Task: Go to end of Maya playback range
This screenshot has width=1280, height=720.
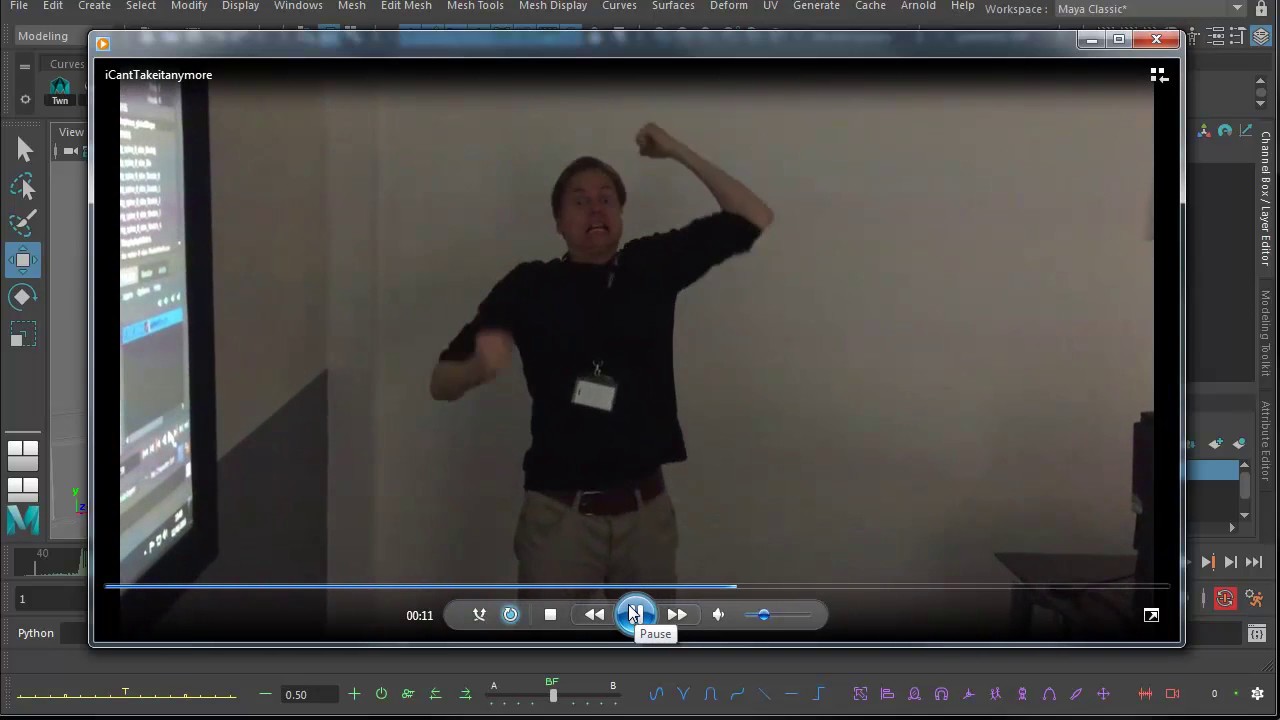Action: click(x=1253, y=563)
